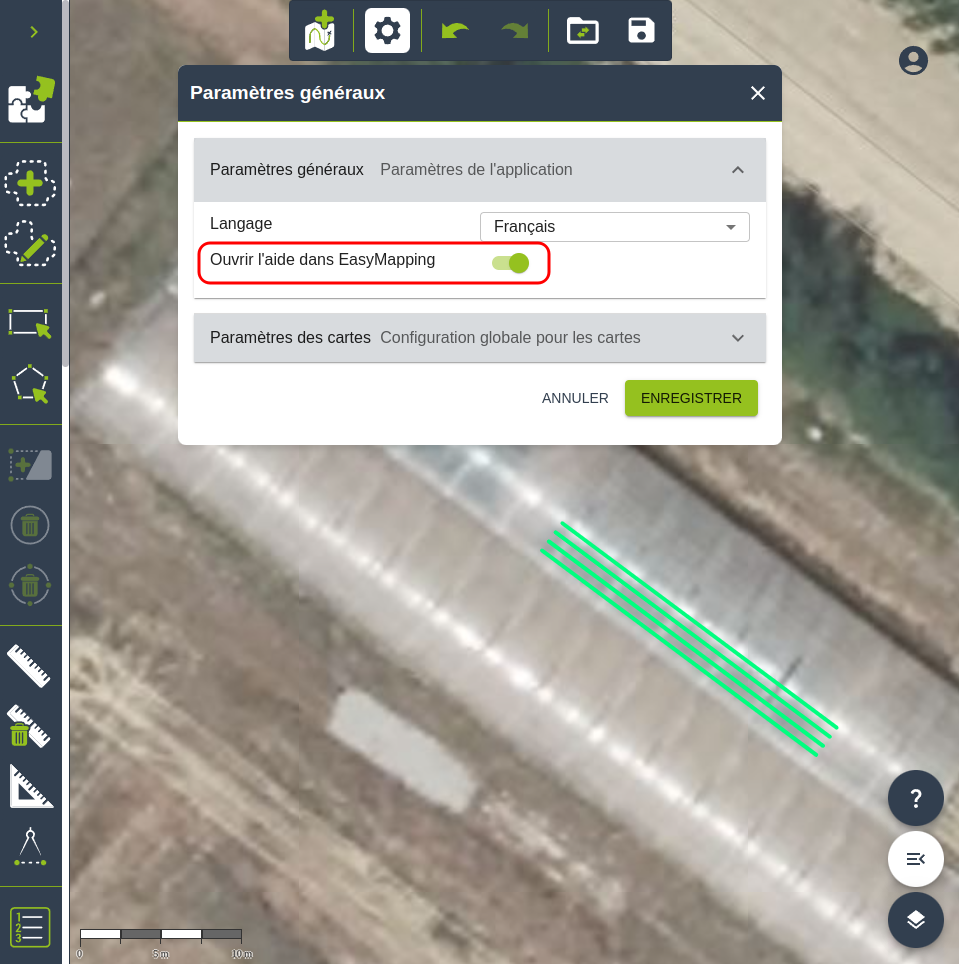
Task: Click the ANNULER button
Action: click(x=575, y=398)
